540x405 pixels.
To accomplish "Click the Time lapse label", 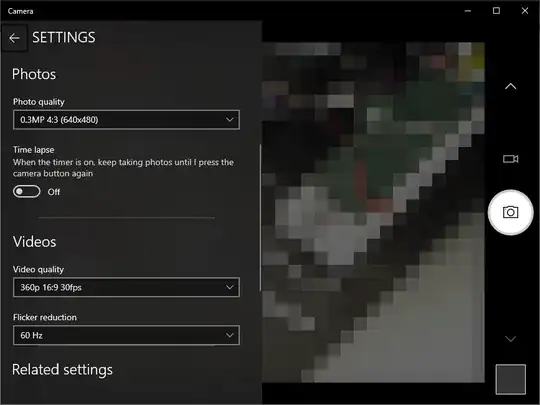I will (x=33, y=150).
